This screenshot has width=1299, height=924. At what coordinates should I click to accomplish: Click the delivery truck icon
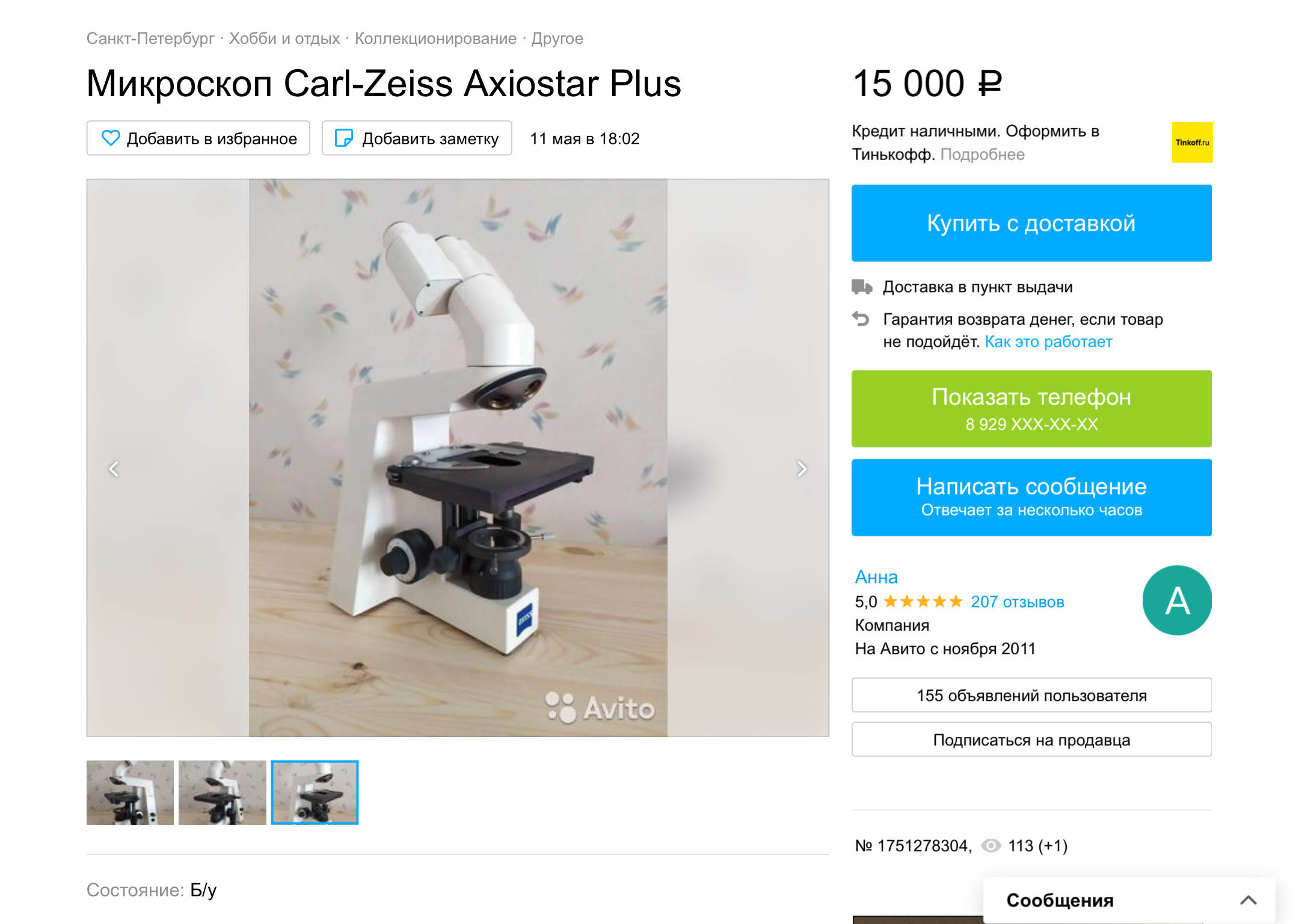862,287
